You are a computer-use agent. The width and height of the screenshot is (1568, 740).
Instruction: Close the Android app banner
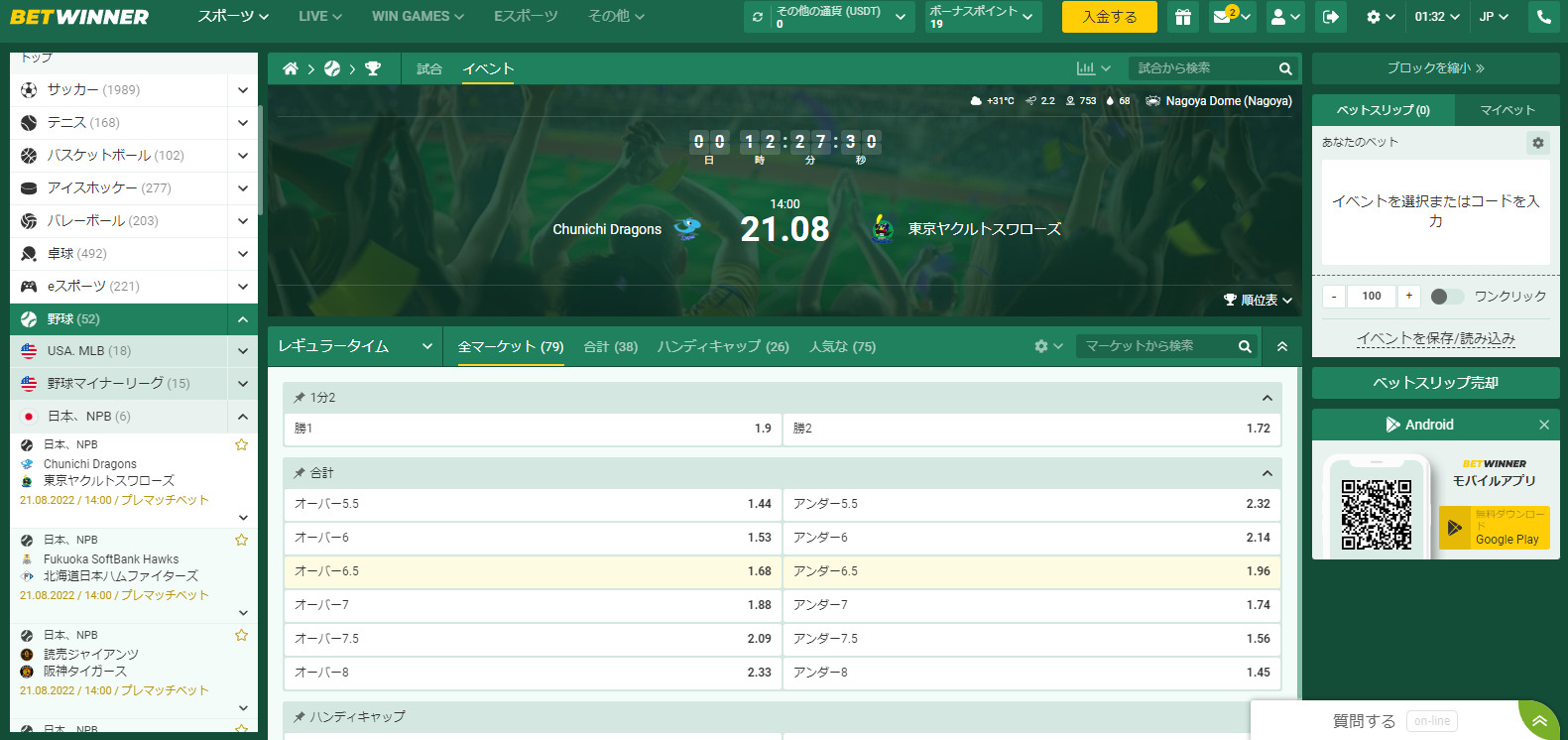pyautogui.click(x=1544, y=425)
